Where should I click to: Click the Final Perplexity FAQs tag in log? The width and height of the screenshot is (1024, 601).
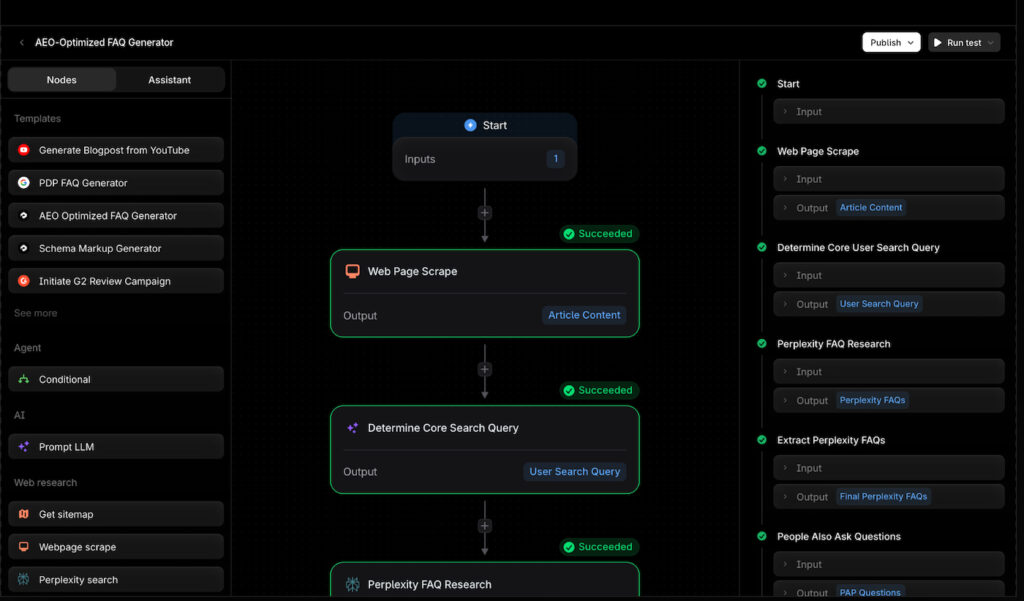(883, 496)
